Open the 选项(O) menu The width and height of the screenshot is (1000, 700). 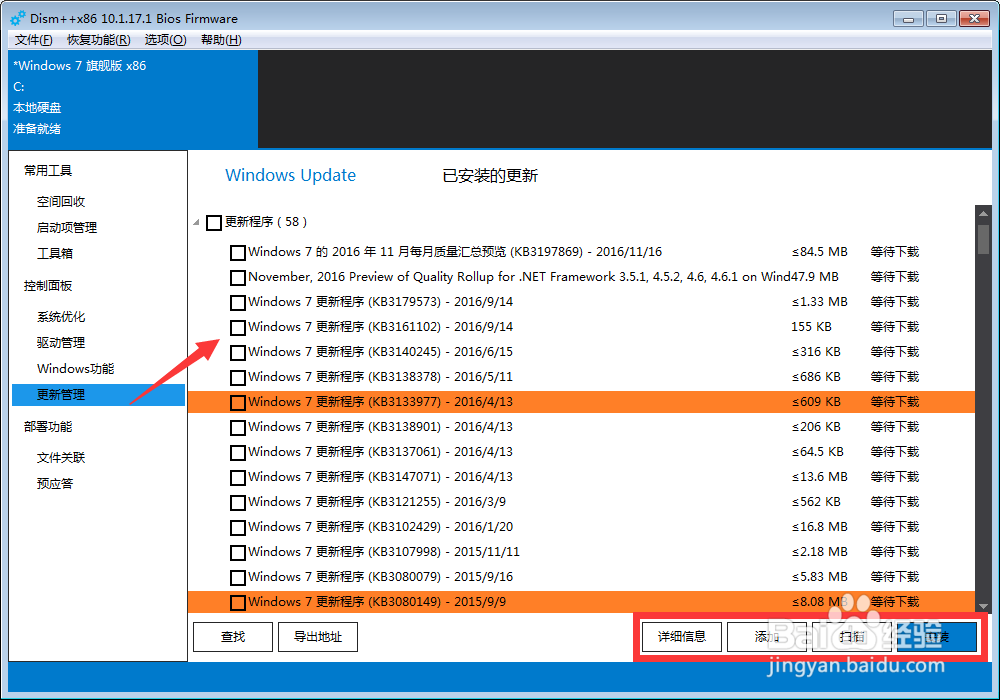[165, 40]
